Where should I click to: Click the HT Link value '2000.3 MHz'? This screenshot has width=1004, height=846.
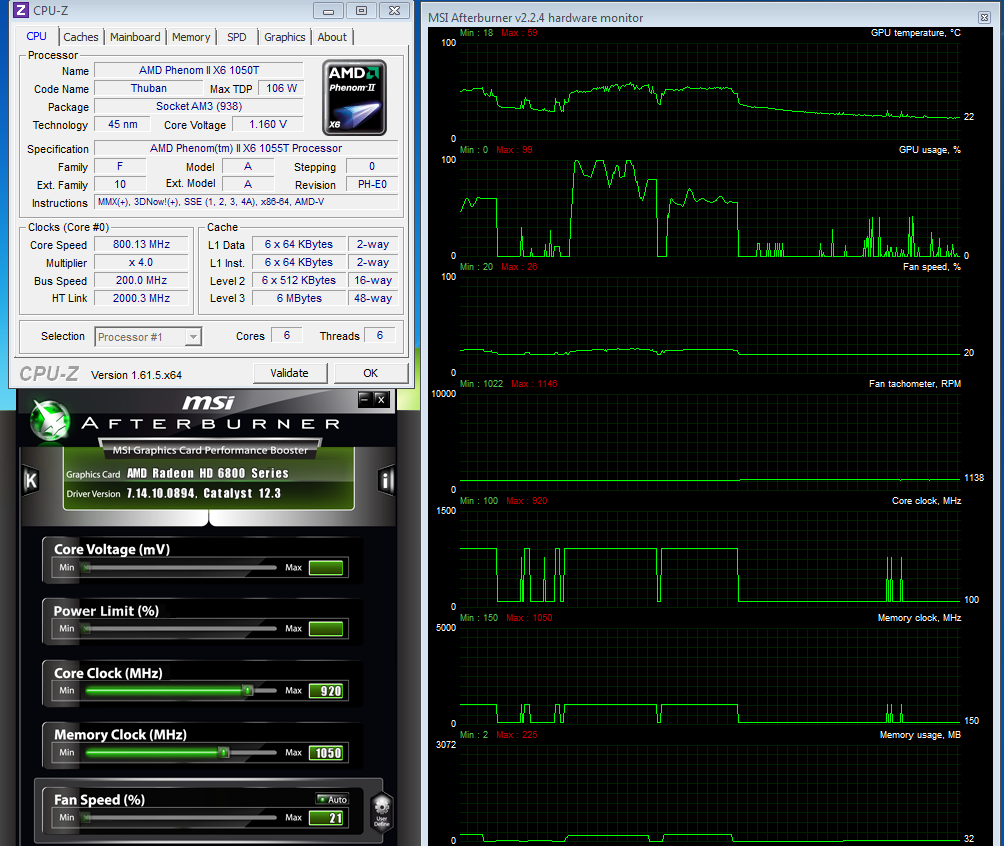click(x=142, y=298)
